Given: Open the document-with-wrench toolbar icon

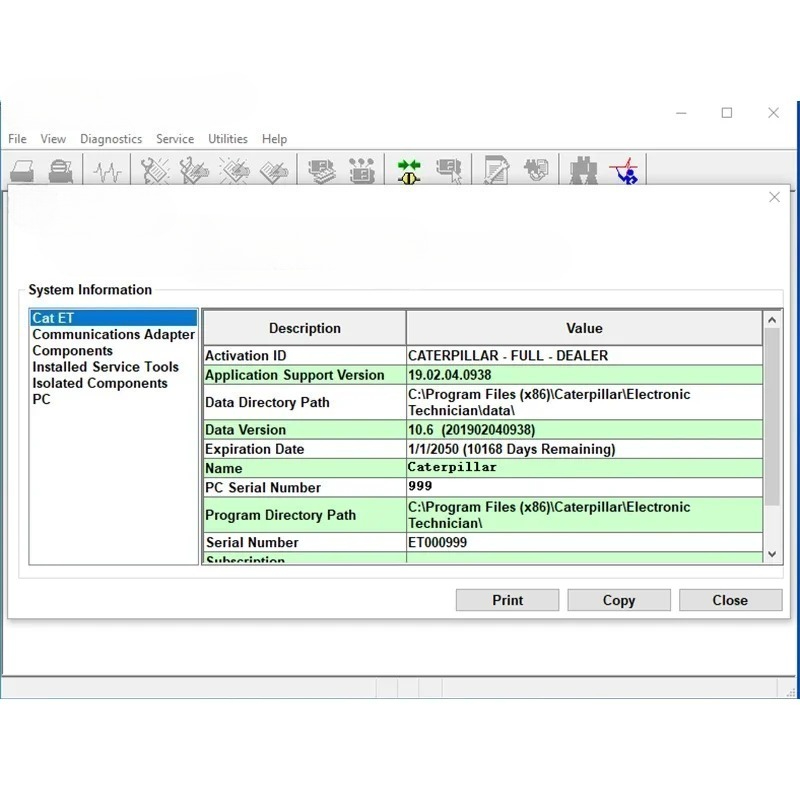Looking at the screenshot, I should (x=496, y=170).
